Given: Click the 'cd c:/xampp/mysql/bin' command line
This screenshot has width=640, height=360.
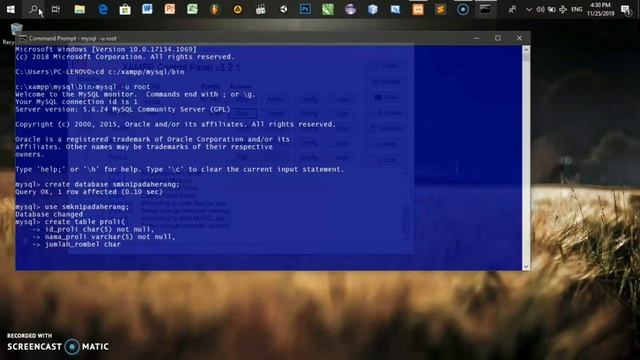Looking at the screenshot, I should coord(100,72).
